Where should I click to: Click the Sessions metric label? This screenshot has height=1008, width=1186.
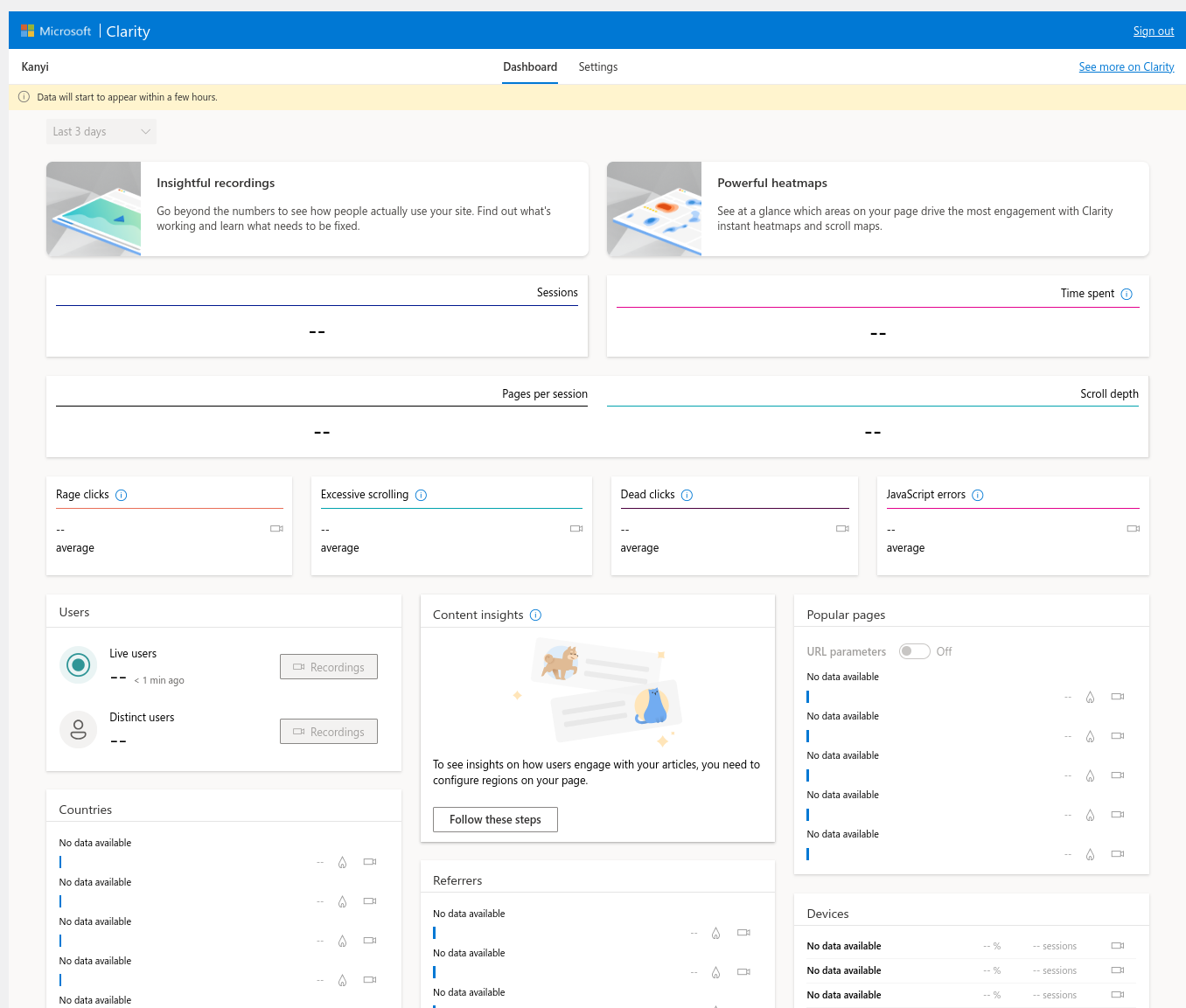(557, 293)
